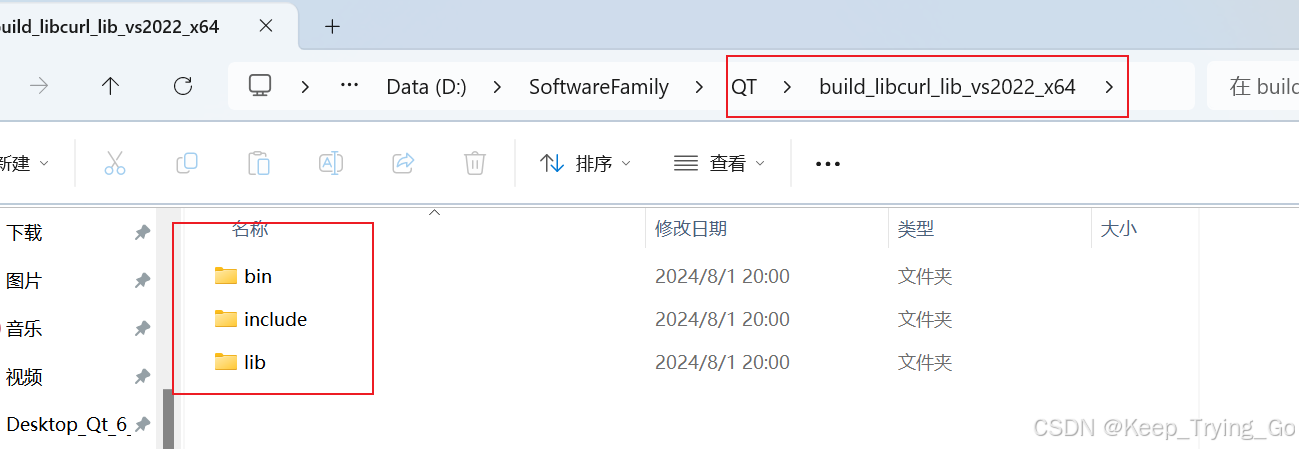
Task: Sort by 修改日期 column header
Action: pos(691,229)
